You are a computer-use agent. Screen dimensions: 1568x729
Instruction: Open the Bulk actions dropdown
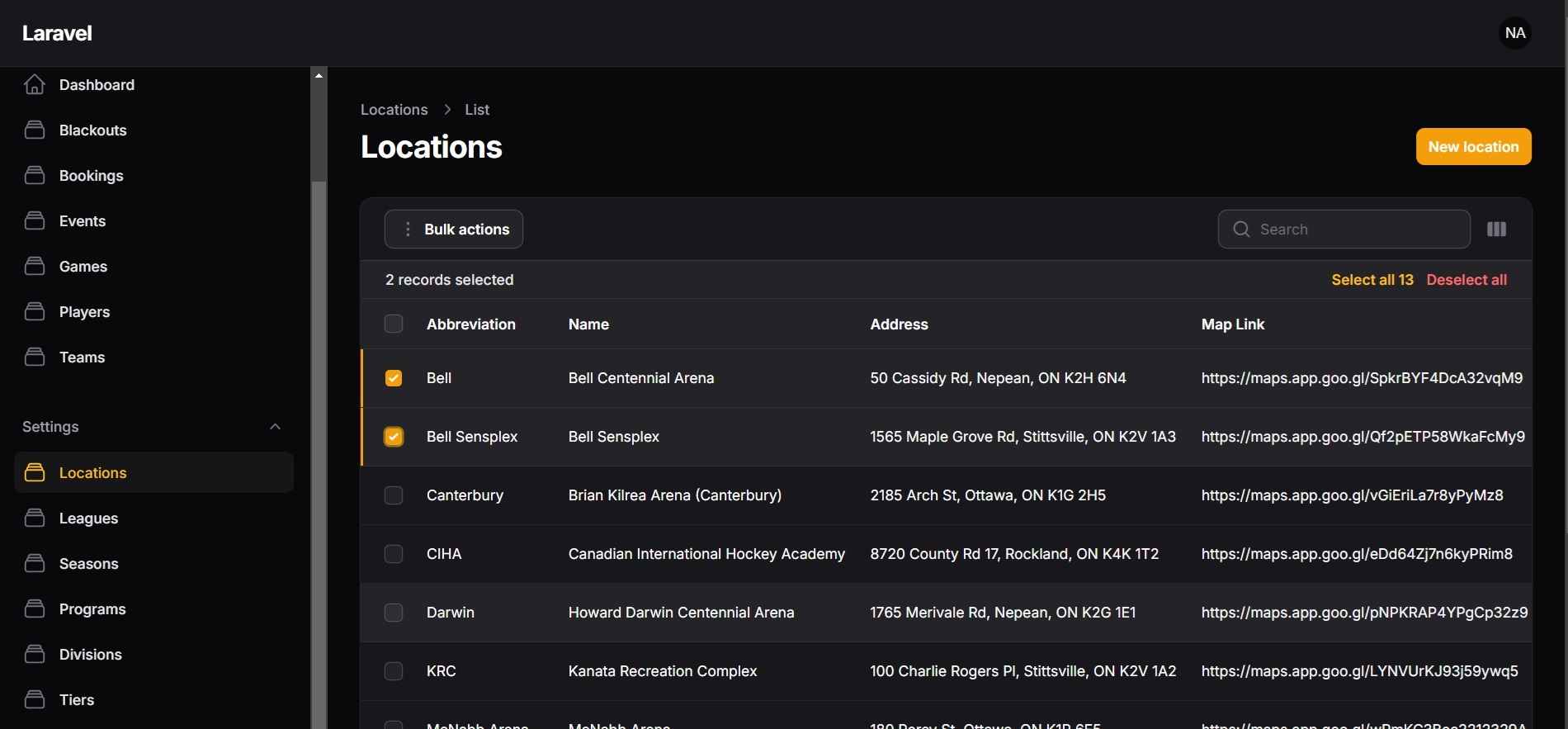[x=454, y=230]
